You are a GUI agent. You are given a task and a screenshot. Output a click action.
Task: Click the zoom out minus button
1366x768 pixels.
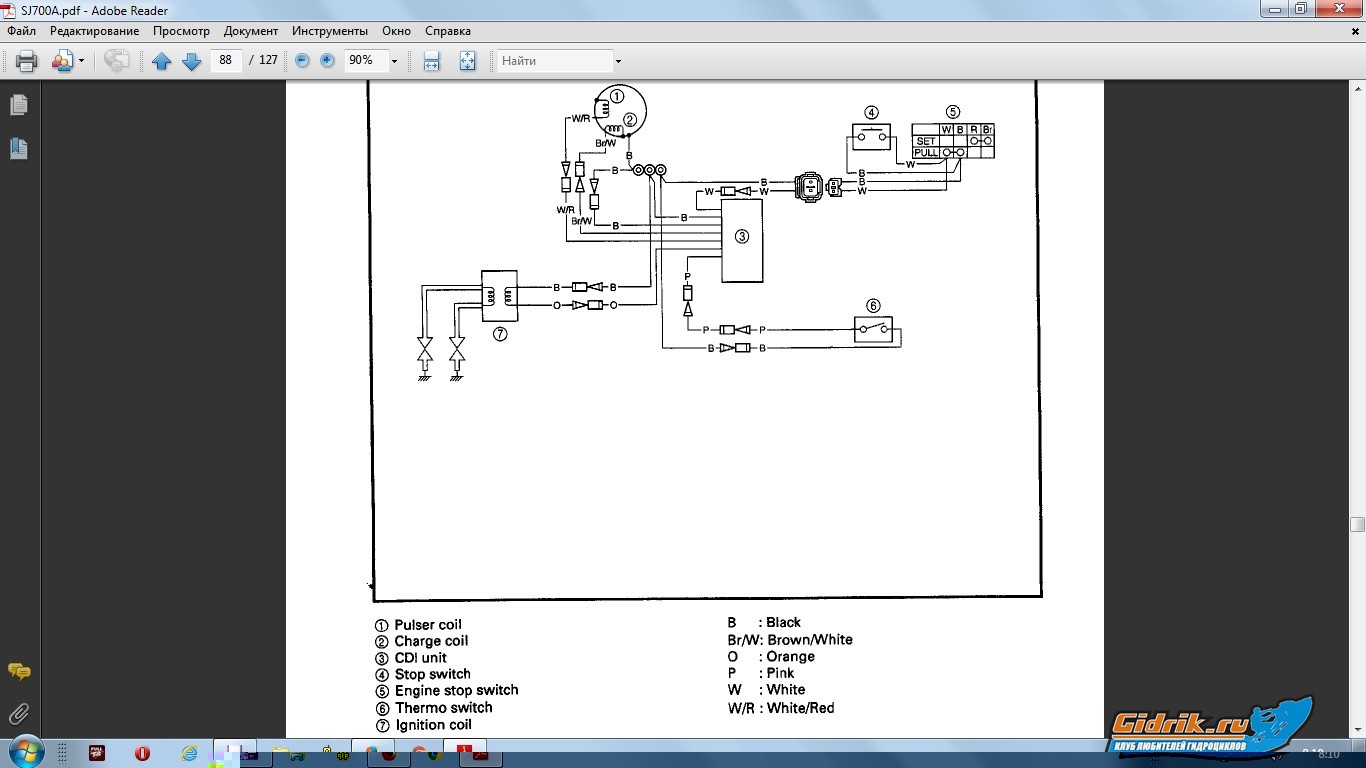302,61
